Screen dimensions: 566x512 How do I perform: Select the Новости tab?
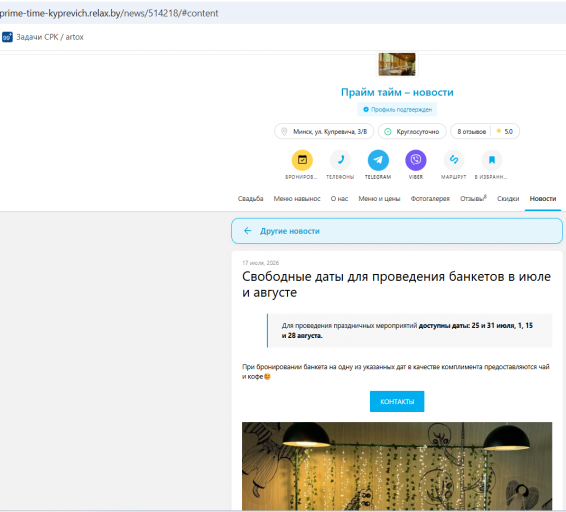pyautogui.click(x=543, y=199)
